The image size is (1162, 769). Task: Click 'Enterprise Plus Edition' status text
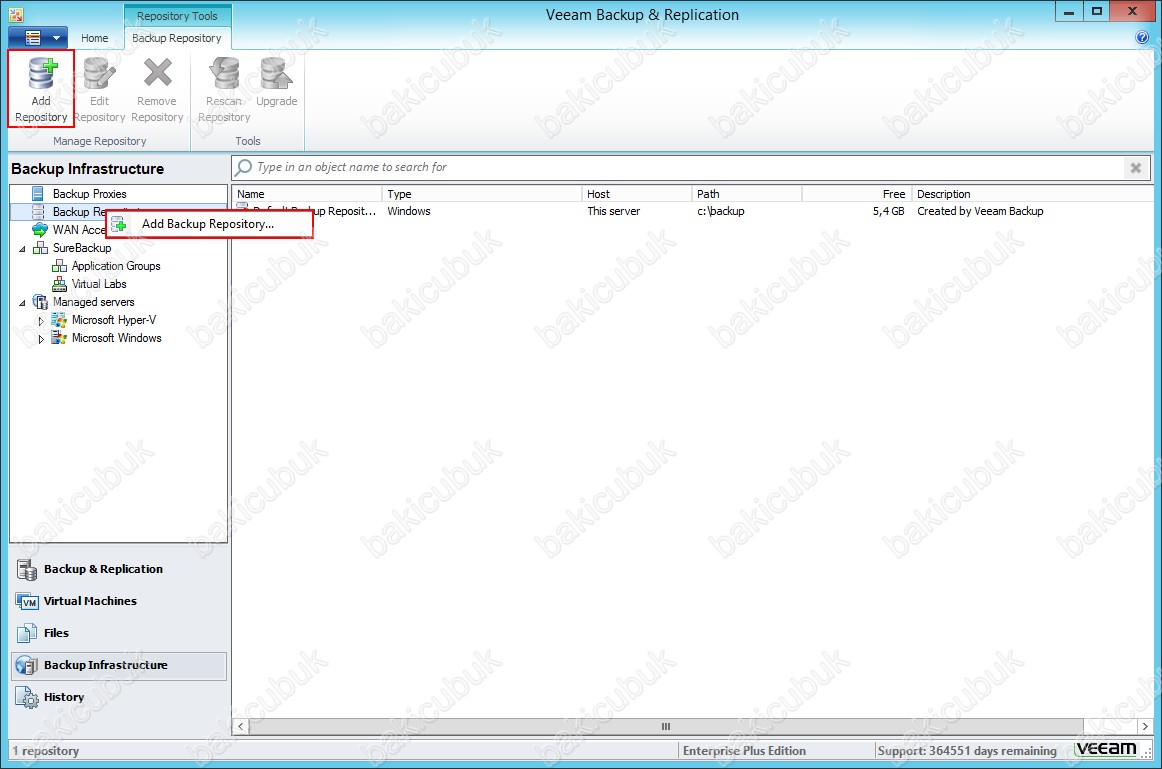pos(744,750)
